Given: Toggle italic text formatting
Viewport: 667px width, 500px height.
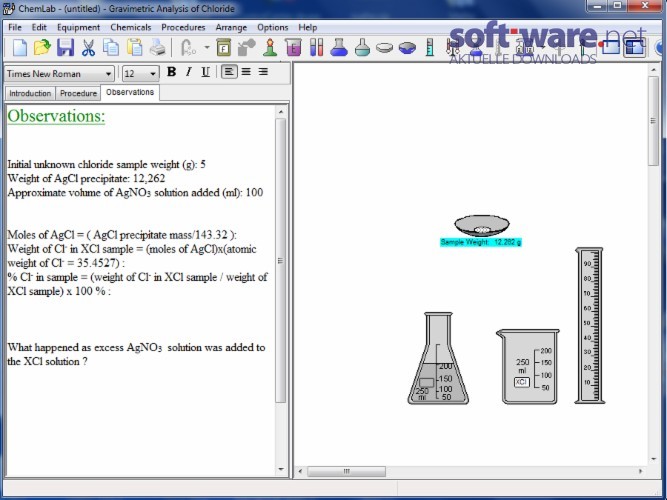Looking at the screenshot, I should coord(188,72).
